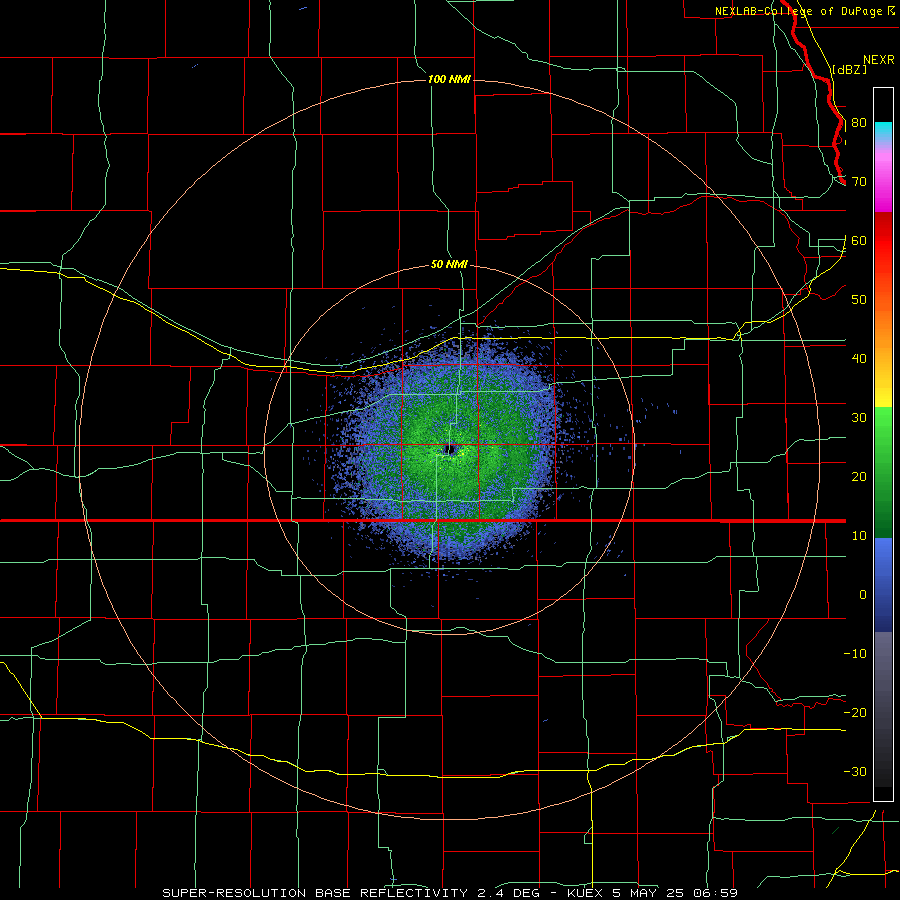Viewport: 900px width, 900px height.
Task: Click the 10 value on the dBZ scale
Action: (859, 536)
